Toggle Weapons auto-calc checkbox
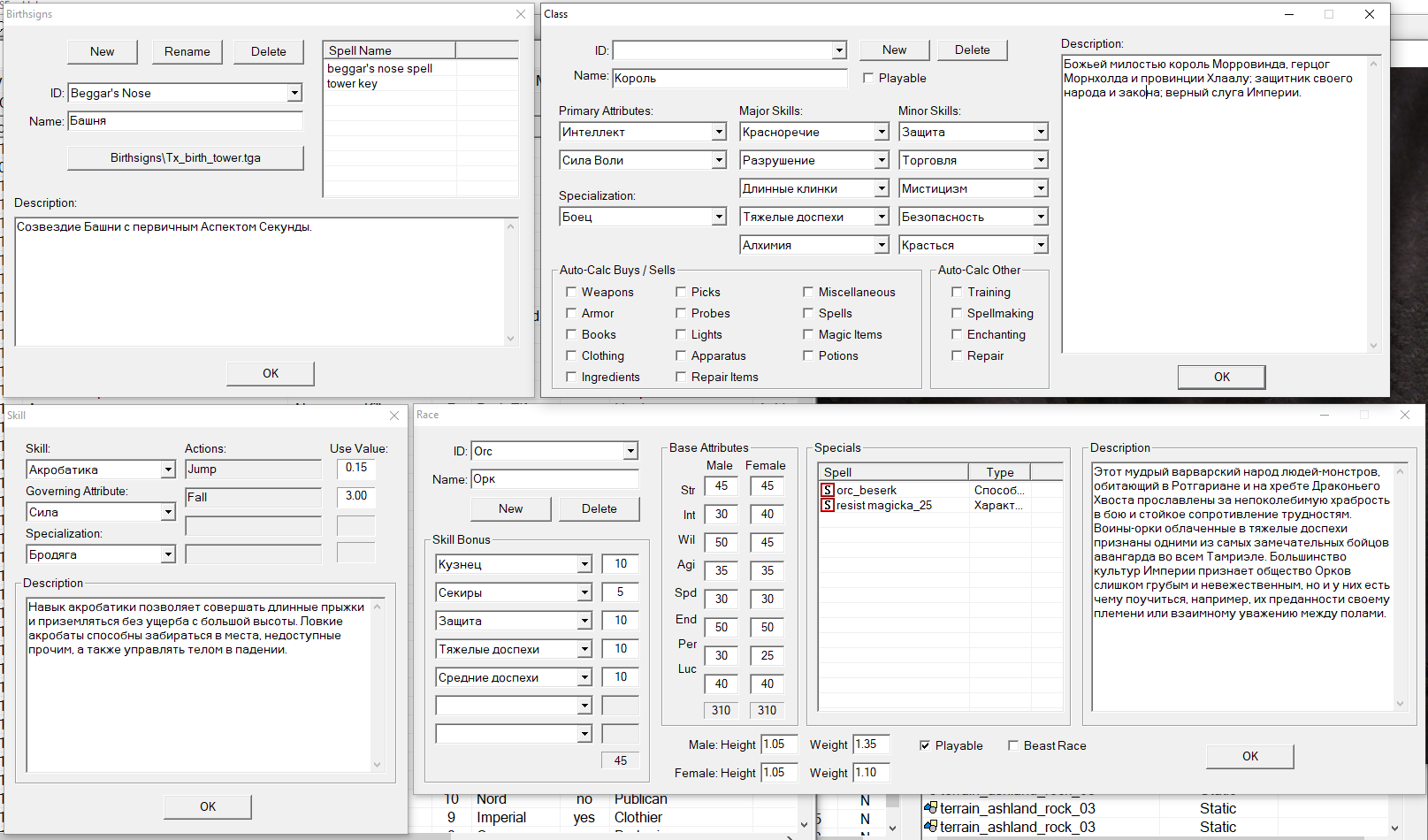The height and width of the screenshot is (840, 1428). 571,292
